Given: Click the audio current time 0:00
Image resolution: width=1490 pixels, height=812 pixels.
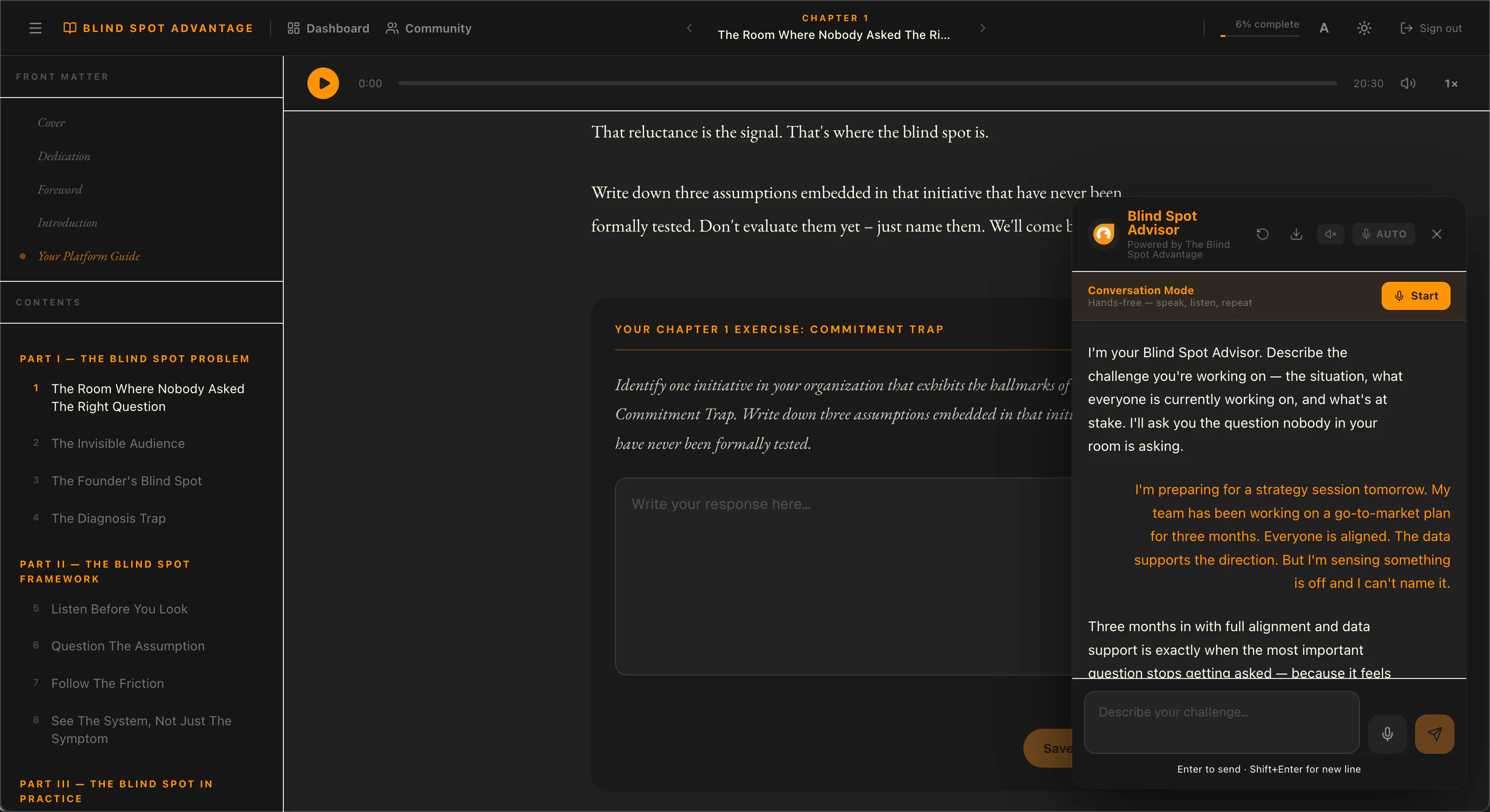Looking at the screenshot, I should click(370, 83).
